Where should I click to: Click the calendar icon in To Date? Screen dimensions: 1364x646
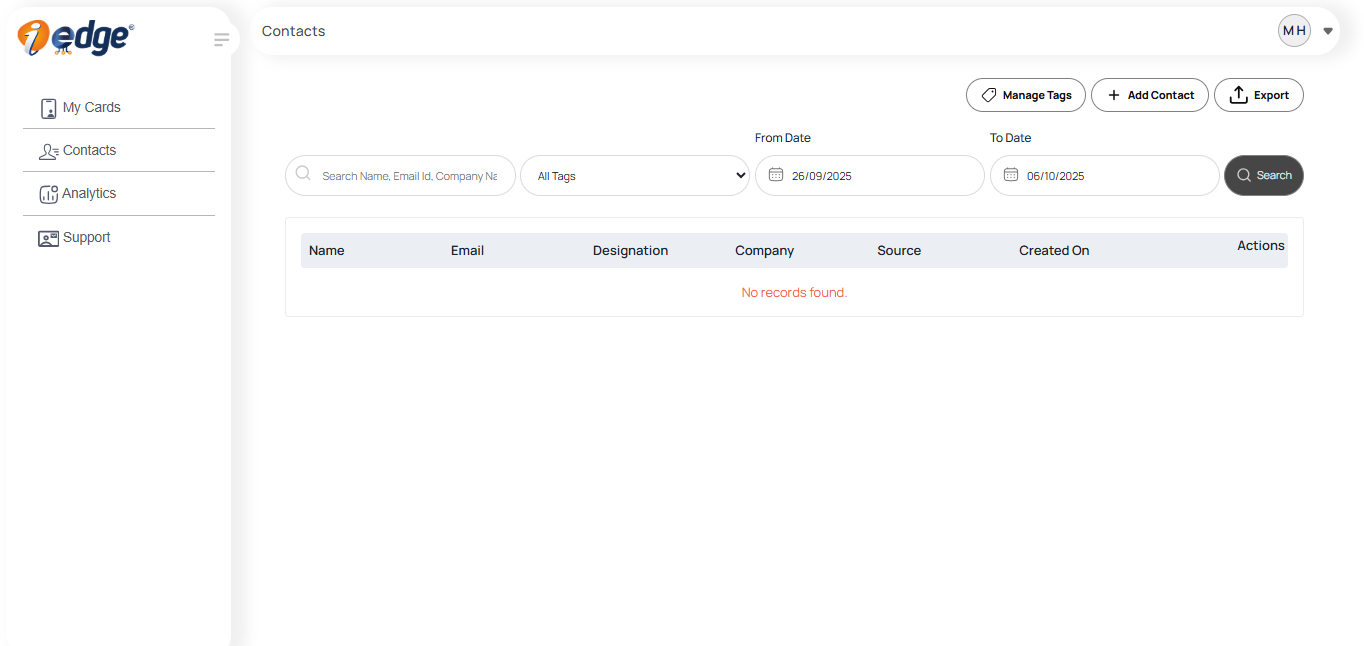pyautogui.click(x=1011, y=175)
